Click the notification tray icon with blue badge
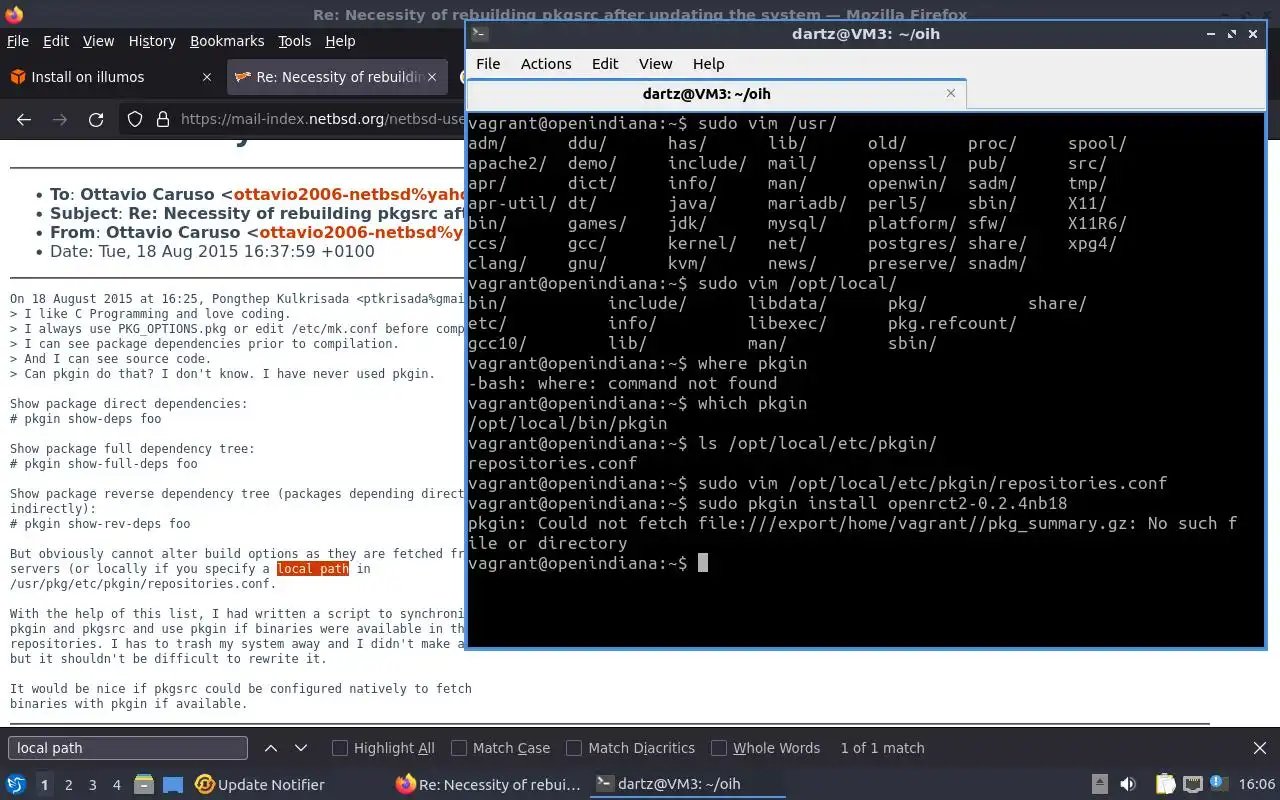 pyautogui.click(x=1218, y=784)
